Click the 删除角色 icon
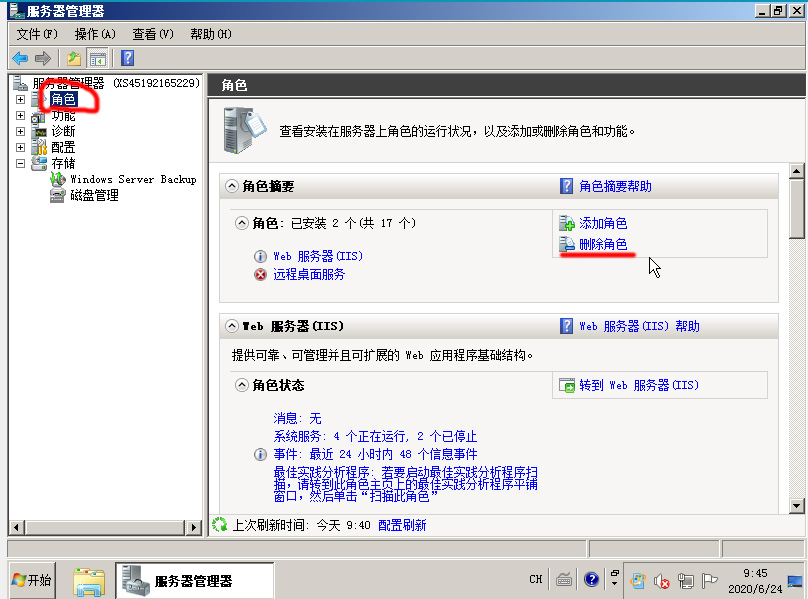The width and height of the screenshot is (808, 599). click(x=567, y=244)
